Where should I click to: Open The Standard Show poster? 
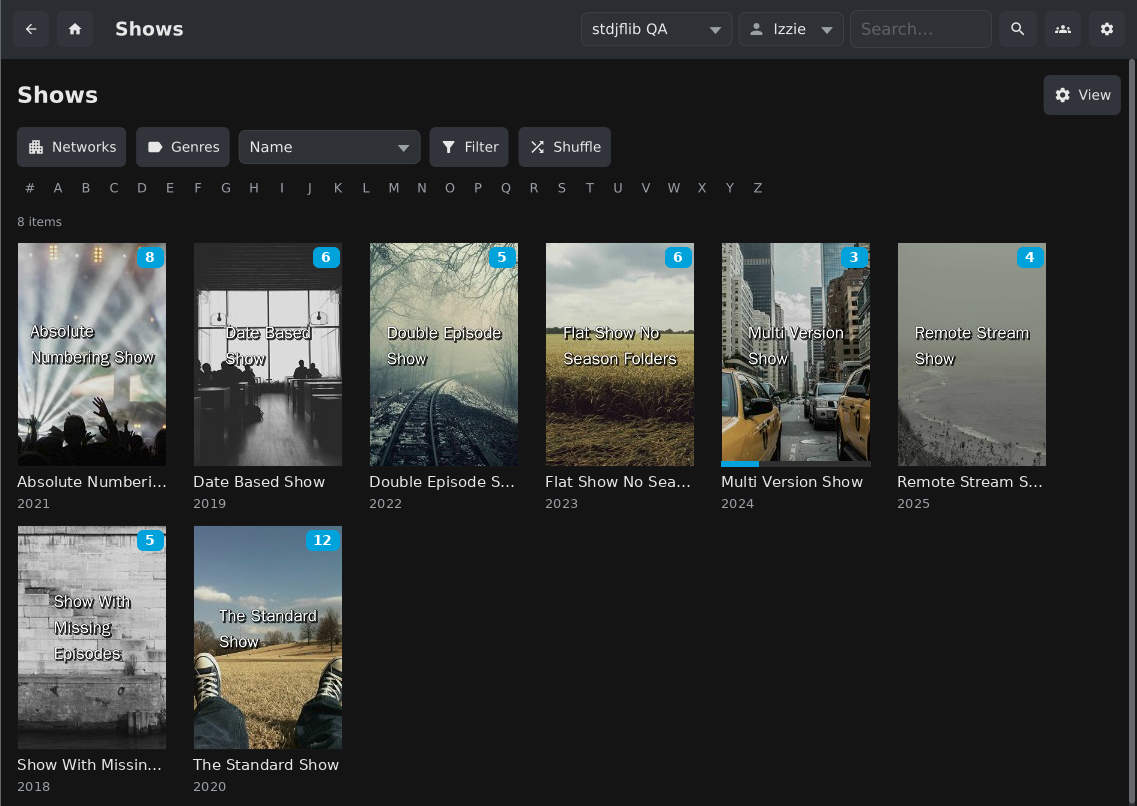coord(268,637)
